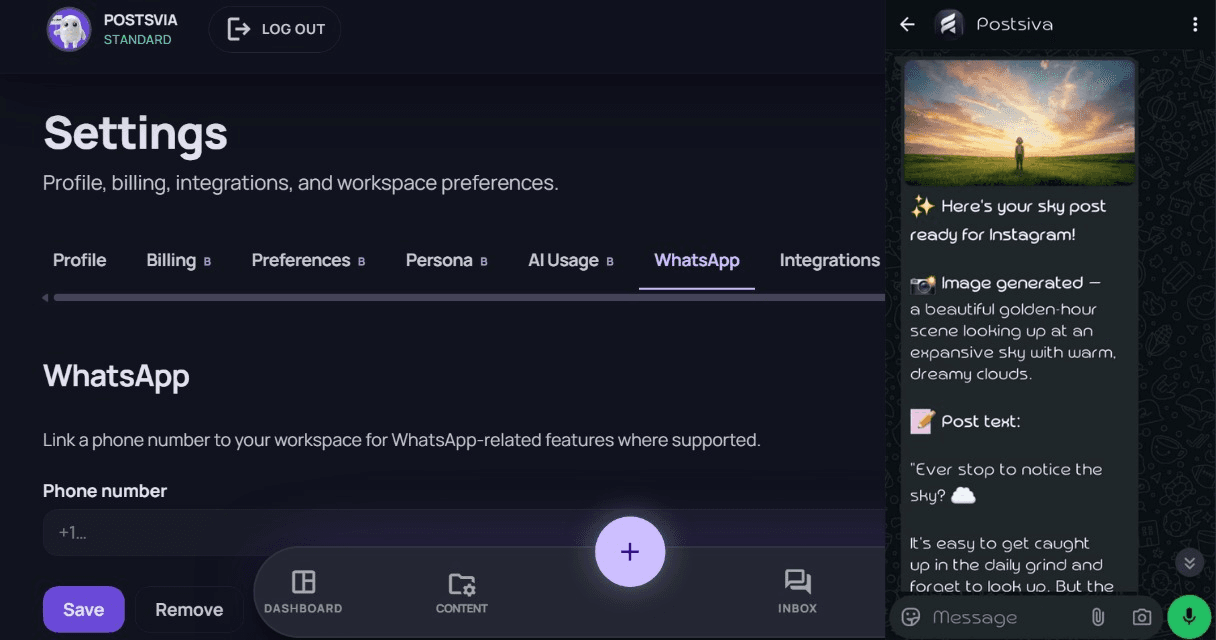Click the back arrow in the chat header
The height and width of the screenshot is (640, 1216).
click(x=907, y=23)
